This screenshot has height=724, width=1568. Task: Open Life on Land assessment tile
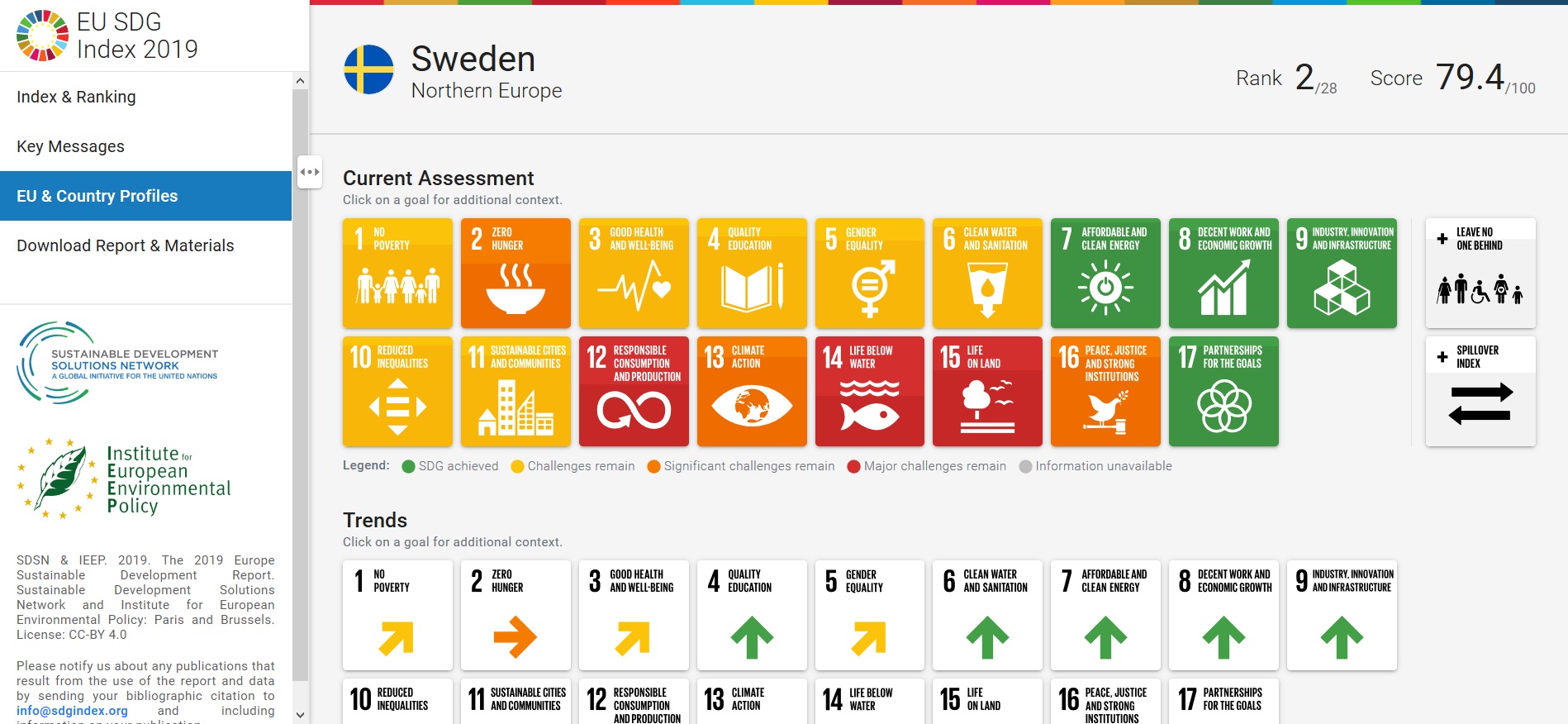point(987,392)
